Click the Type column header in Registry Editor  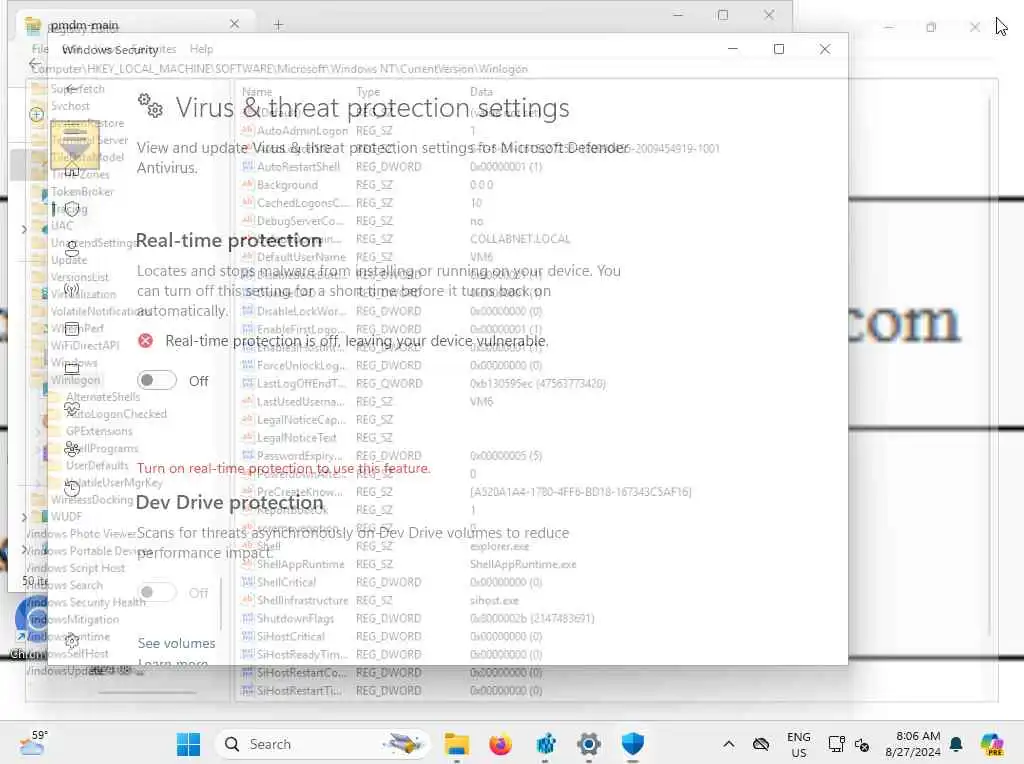pyautogui.click(x=368, y=92)
